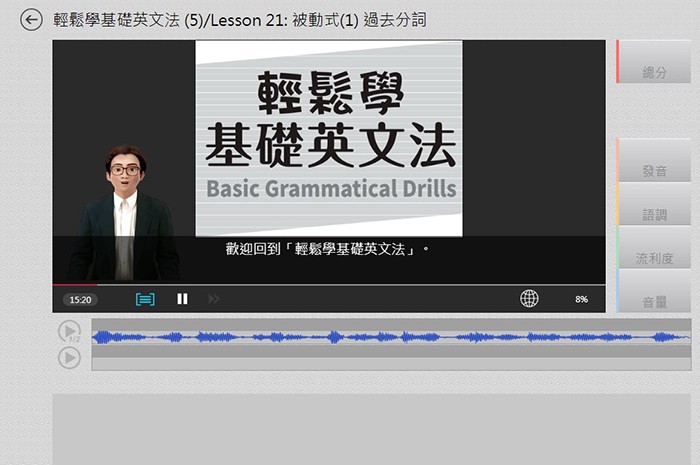
Task: Click the 8% progress percentage label
Action: pos(581,299)
